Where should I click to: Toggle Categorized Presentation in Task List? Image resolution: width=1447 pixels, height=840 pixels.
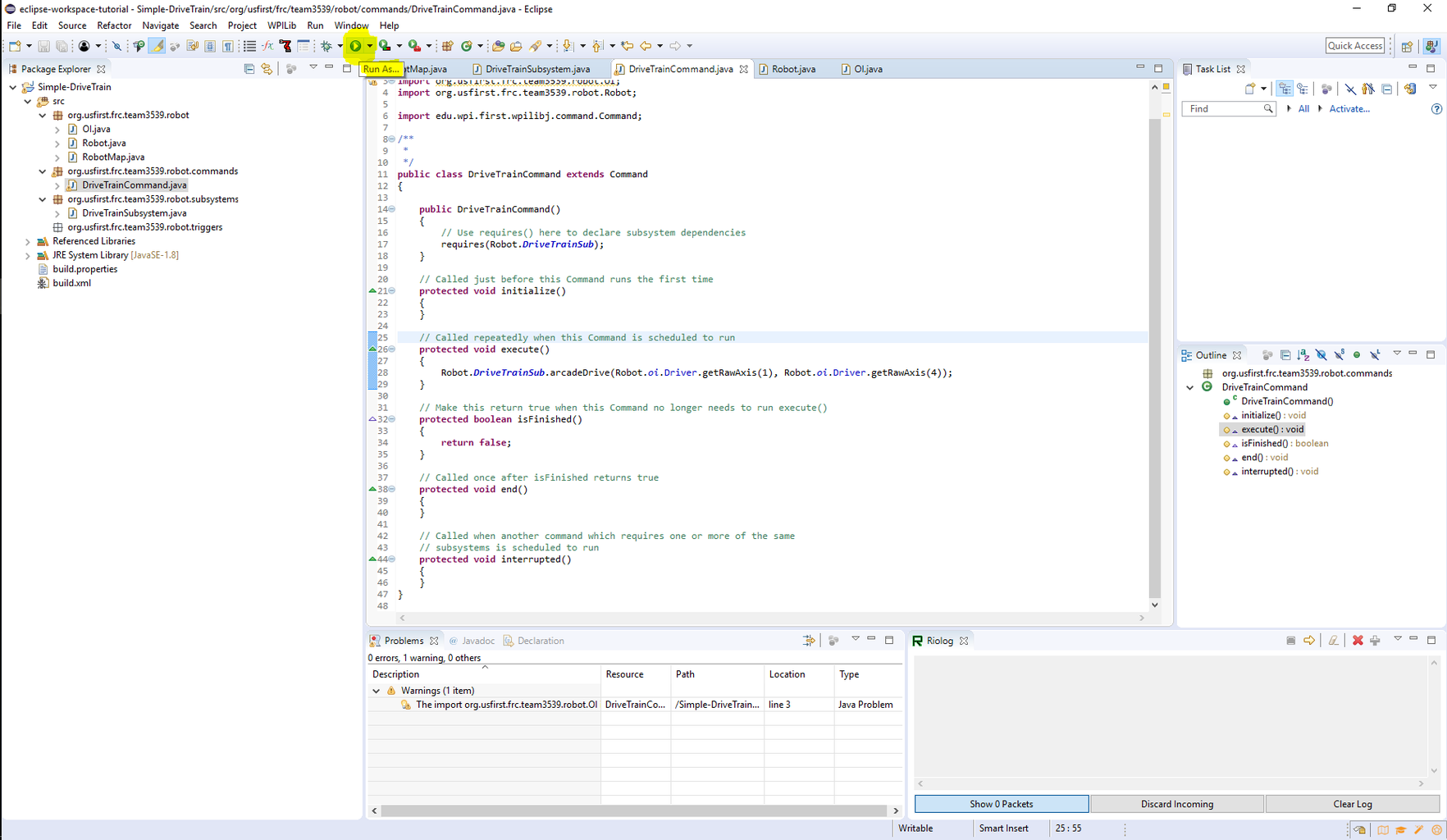tap(1285, 89)
